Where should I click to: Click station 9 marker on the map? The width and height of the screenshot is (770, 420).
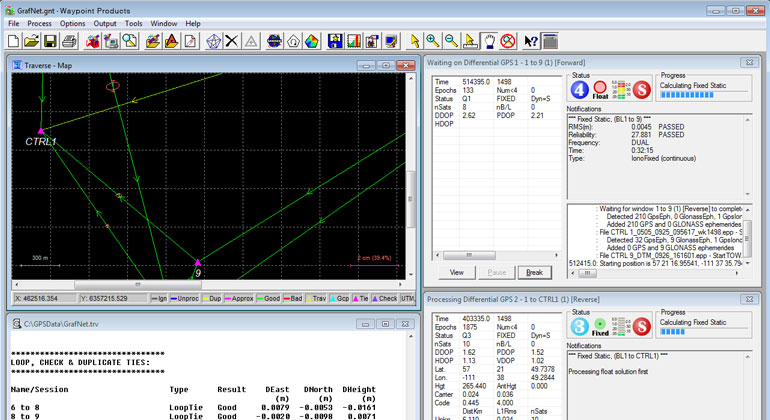[197, 262]
